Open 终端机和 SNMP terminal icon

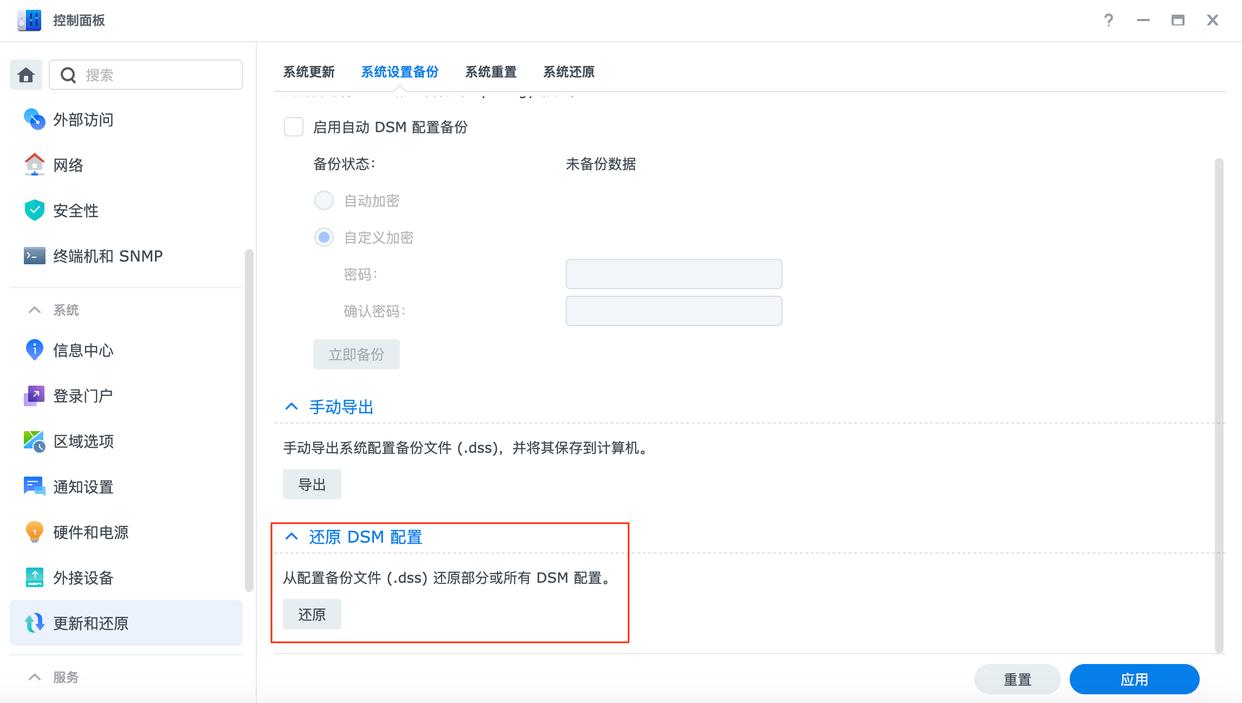click(x=34, y=256)
